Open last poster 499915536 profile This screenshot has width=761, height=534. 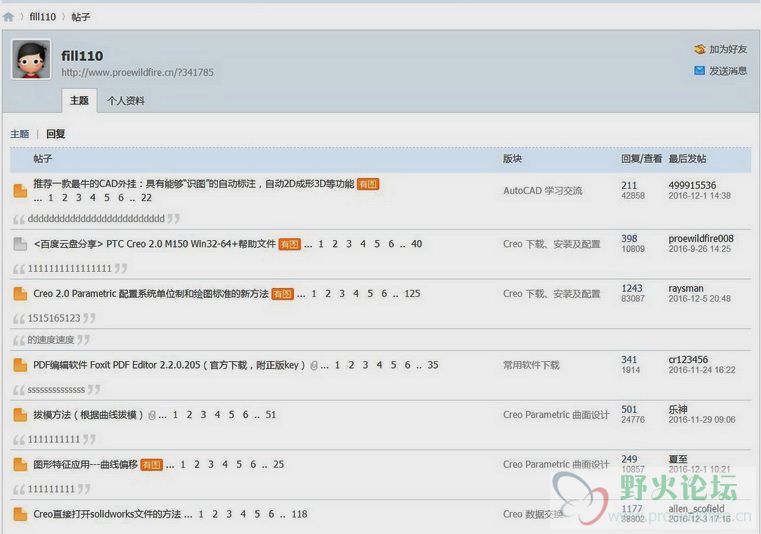pos(692,185)
